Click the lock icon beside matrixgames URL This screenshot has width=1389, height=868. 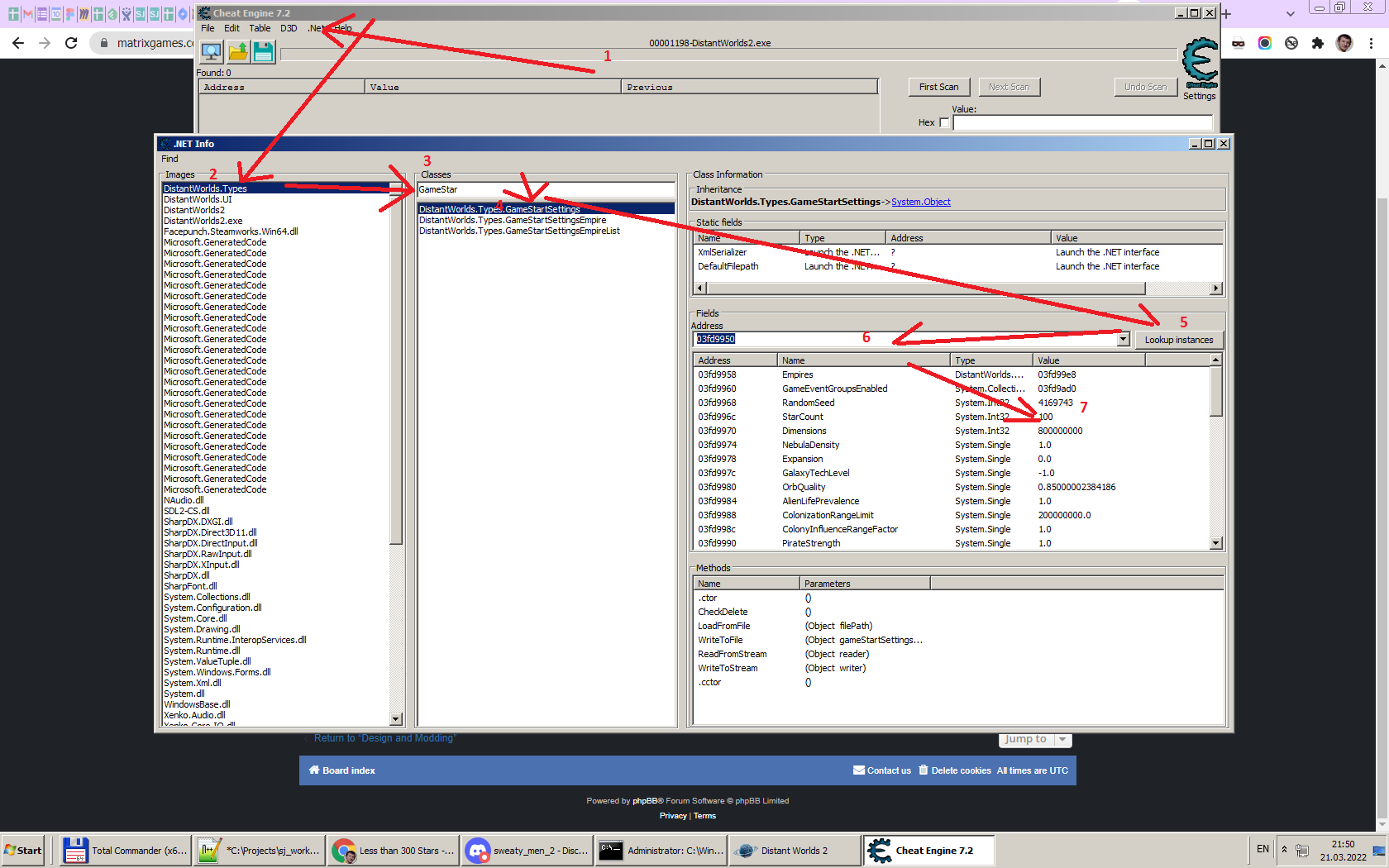pyautogui.click(x=103, y=43)
